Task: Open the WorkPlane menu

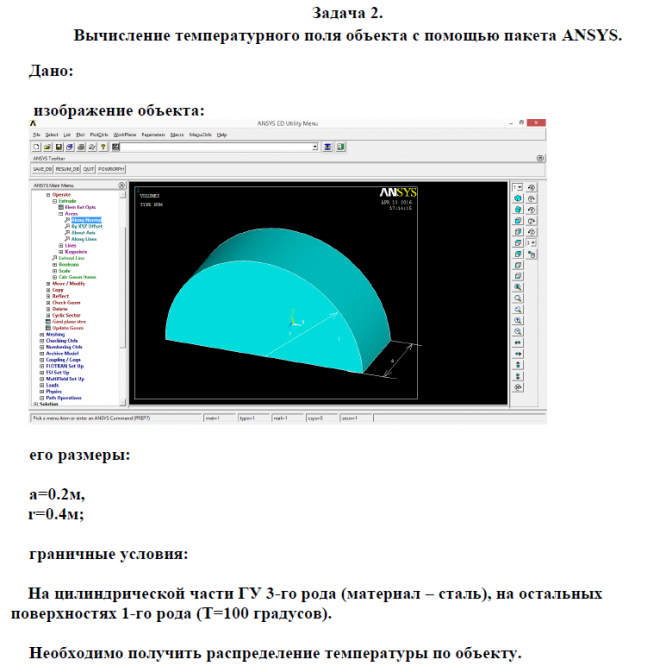Action: (x=125, y=135)
